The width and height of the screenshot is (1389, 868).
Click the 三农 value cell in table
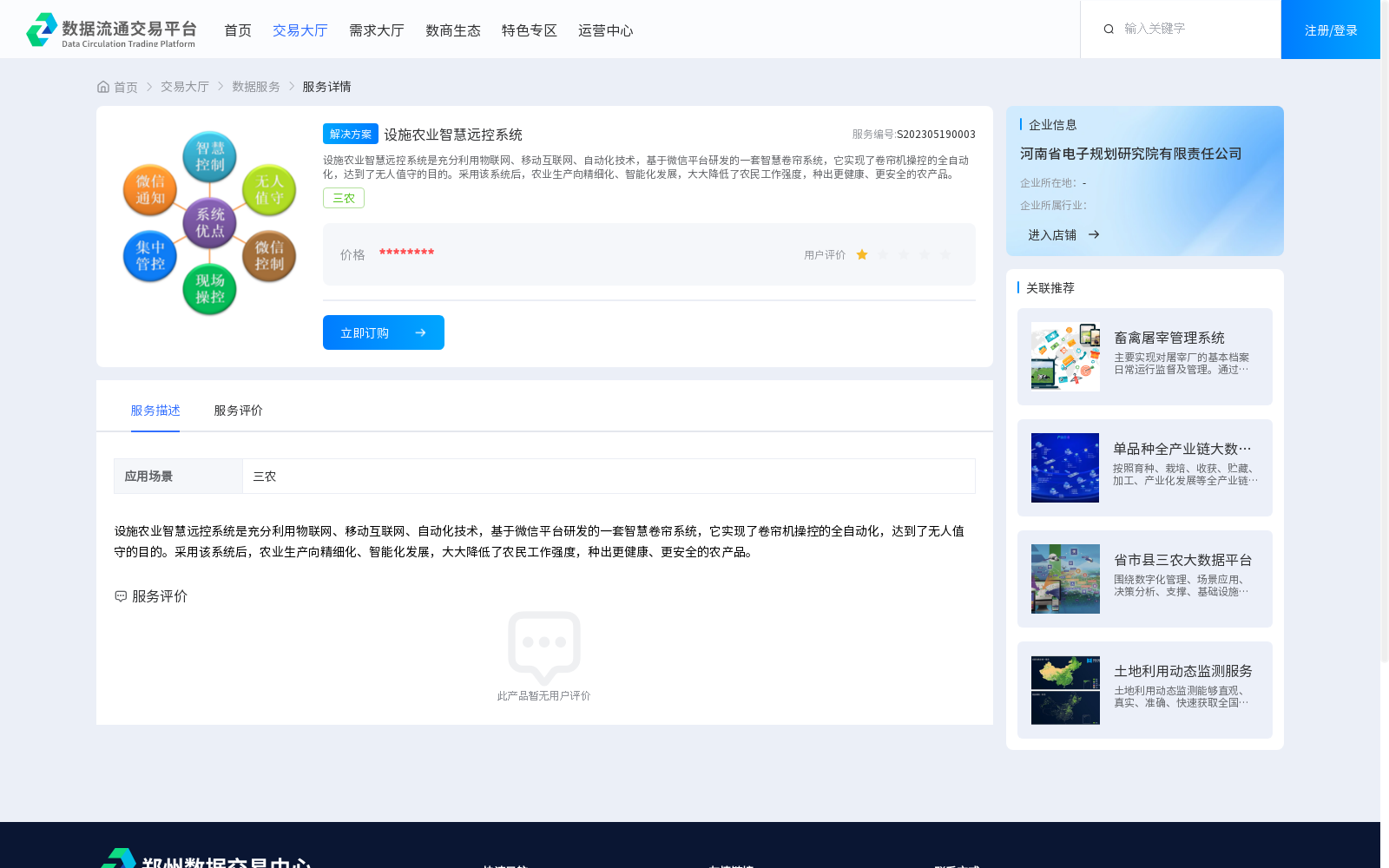(609, 476)
